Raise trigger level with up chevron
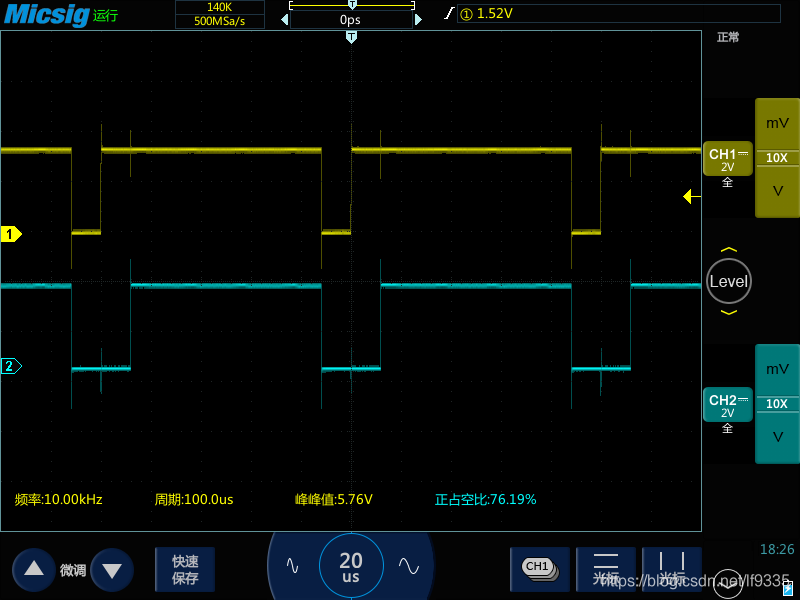This screenshot has height=600, width=800. coord(729,249)
